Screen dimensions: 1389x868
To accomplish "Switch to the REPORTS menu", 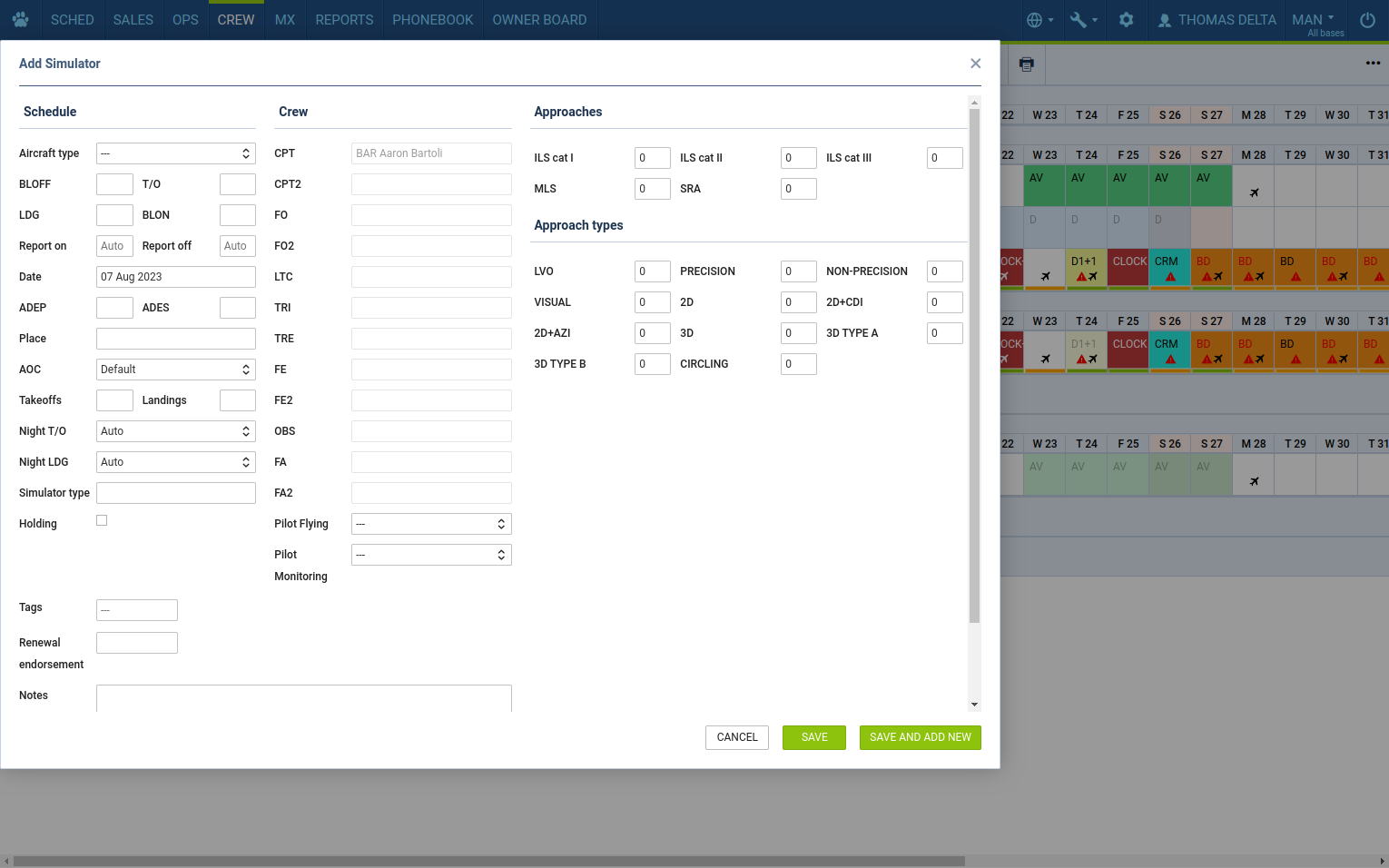I will 344,19.
